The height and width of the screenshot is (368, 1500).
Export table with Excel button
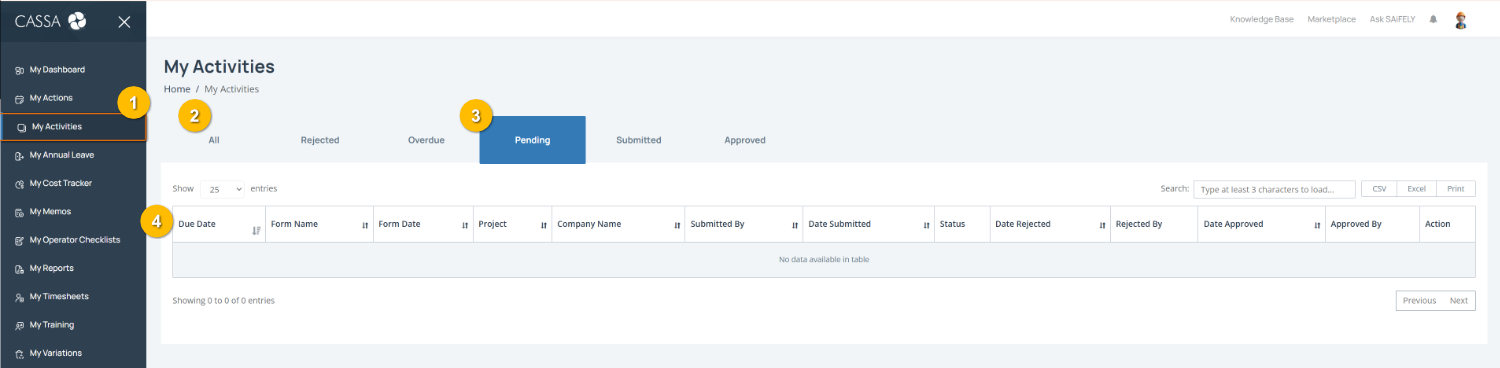[x=1416, y=189]
